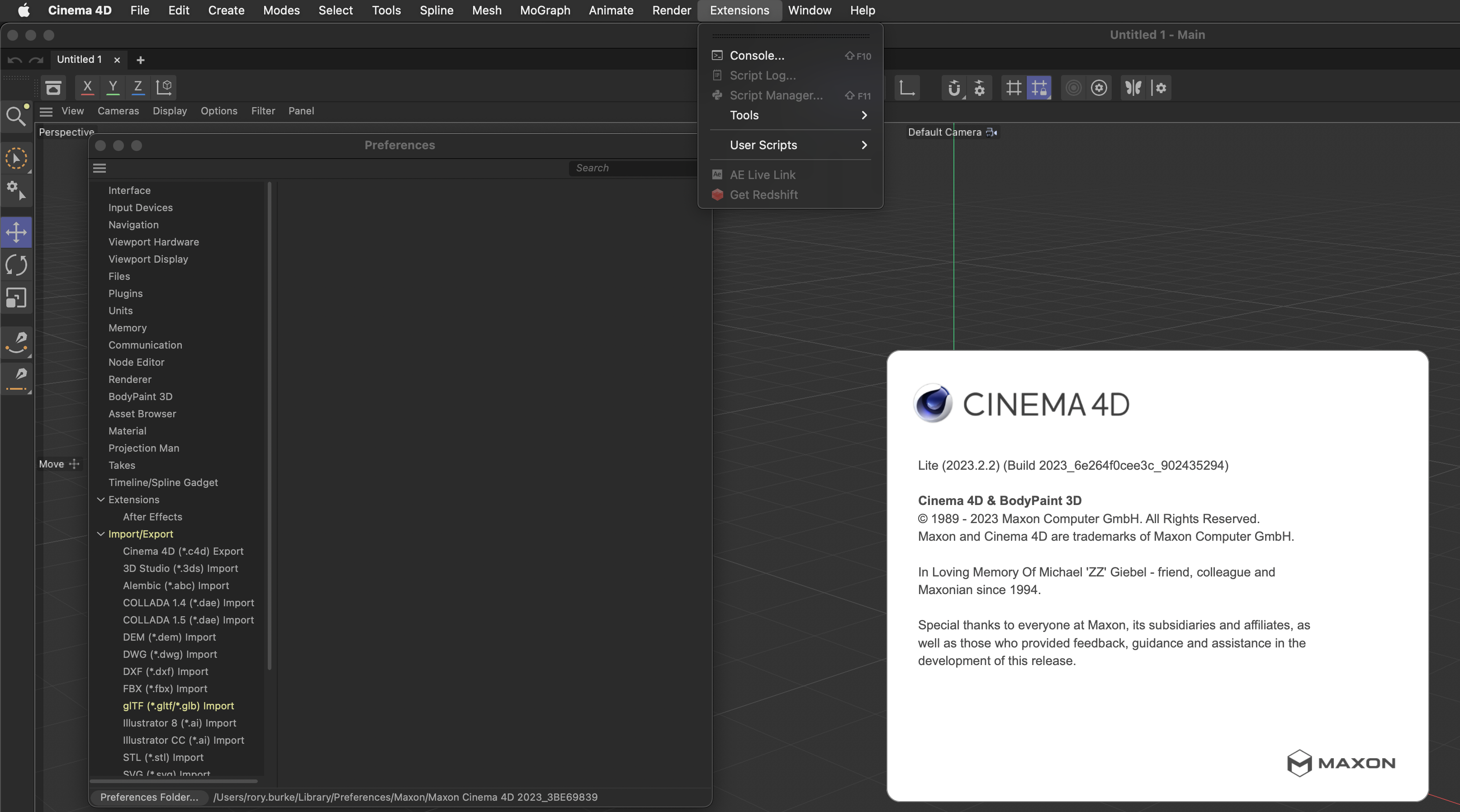Image resolution: width=1460 pixels, height=812 pixels.
Task: Select the Scale tool in left toolbar
Action: point(16,298)
